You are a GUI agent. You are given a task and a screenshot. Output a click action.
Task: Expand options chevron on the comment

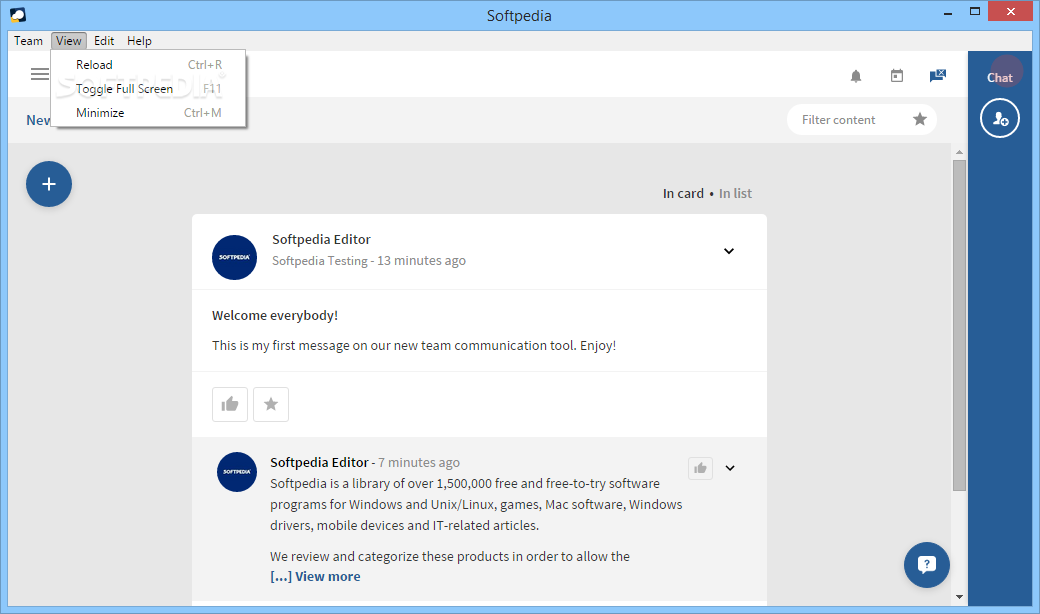pyautogui.click(x=730, y=468)
